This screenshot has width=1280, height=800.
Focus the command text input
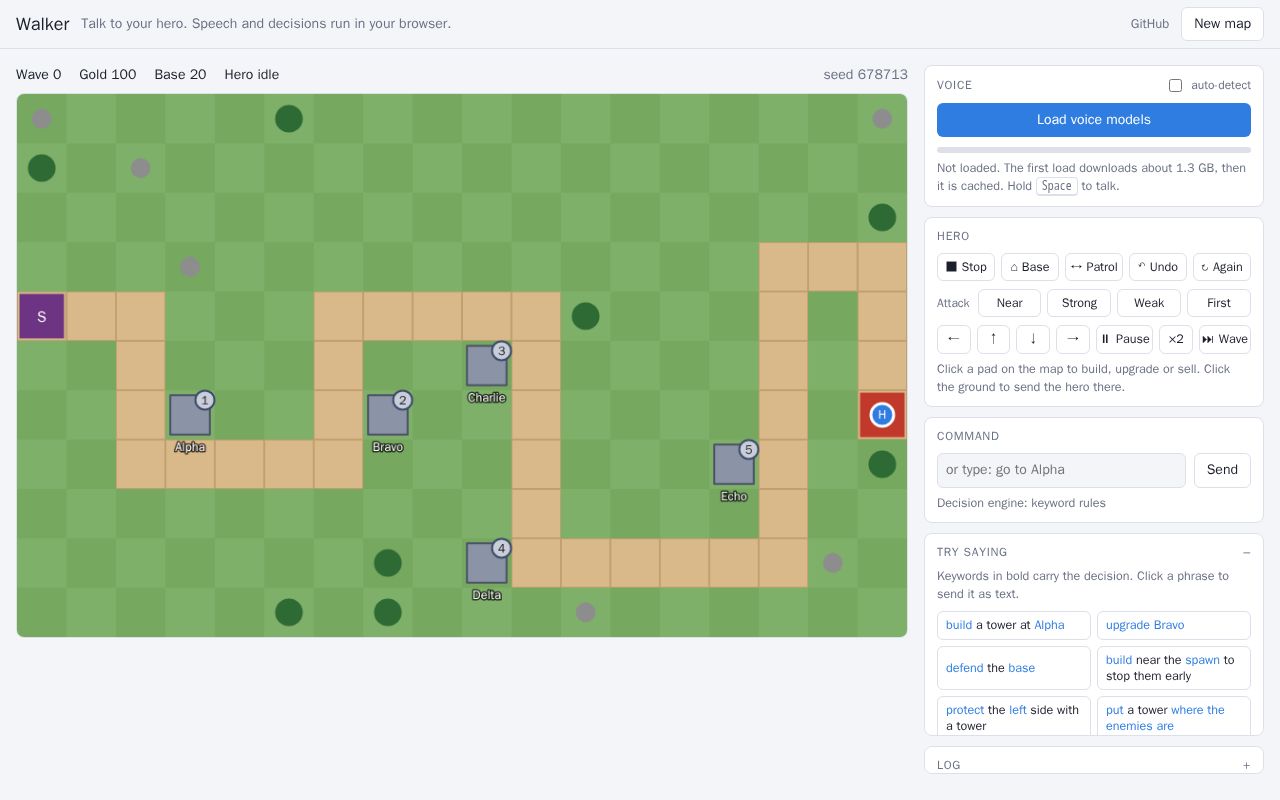1061,470
